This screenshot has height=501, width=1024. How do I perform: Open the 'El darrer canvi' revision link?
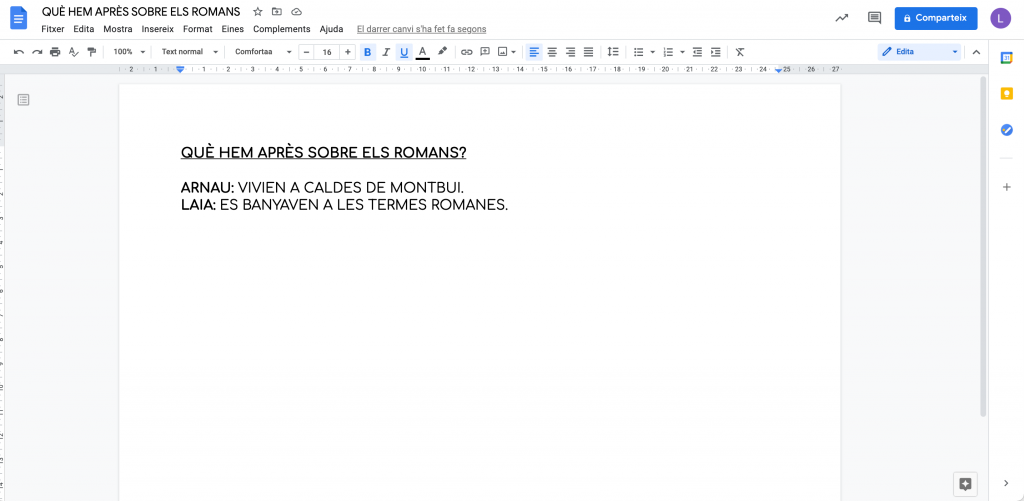click(x=421, y=29)
